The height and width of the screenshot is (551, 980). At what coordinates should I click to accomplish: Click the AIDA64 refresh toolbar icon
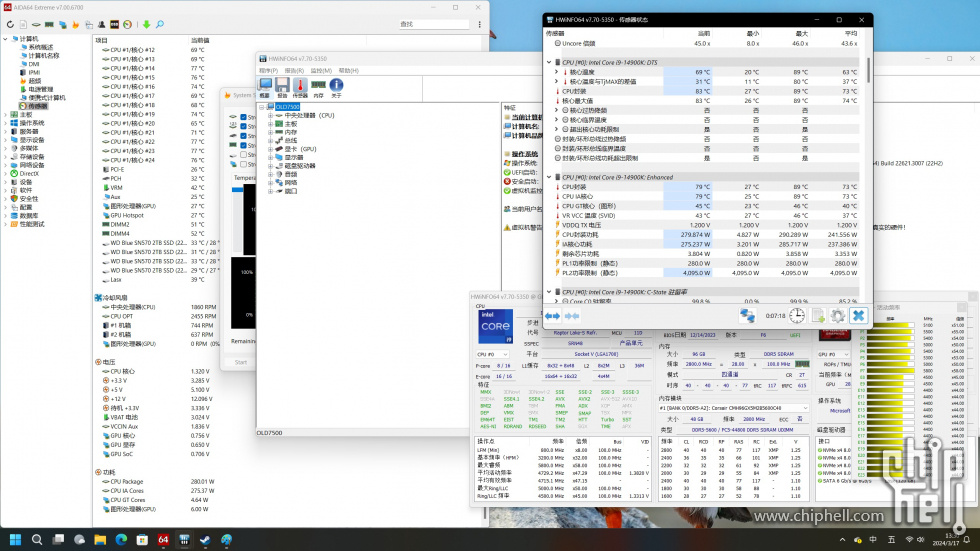pos(10,24)
